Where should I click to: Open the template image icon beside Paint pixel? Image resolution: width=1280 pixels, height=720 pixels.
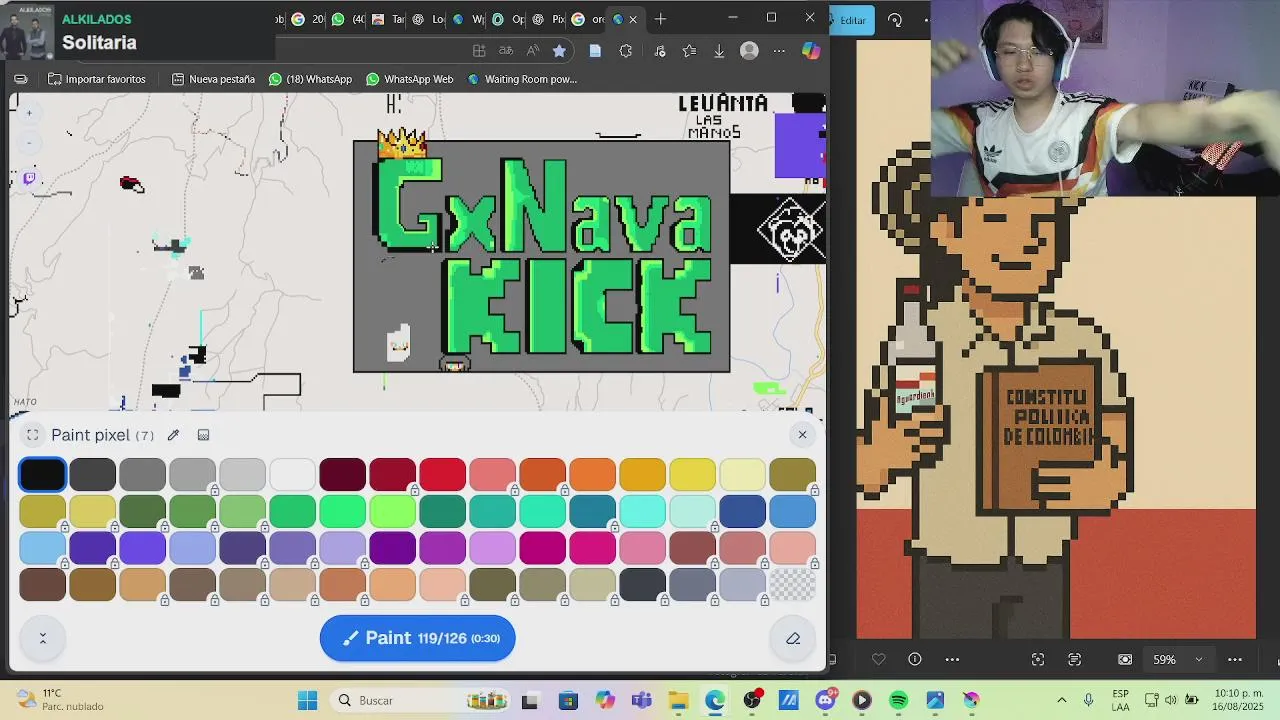point(203,435)
